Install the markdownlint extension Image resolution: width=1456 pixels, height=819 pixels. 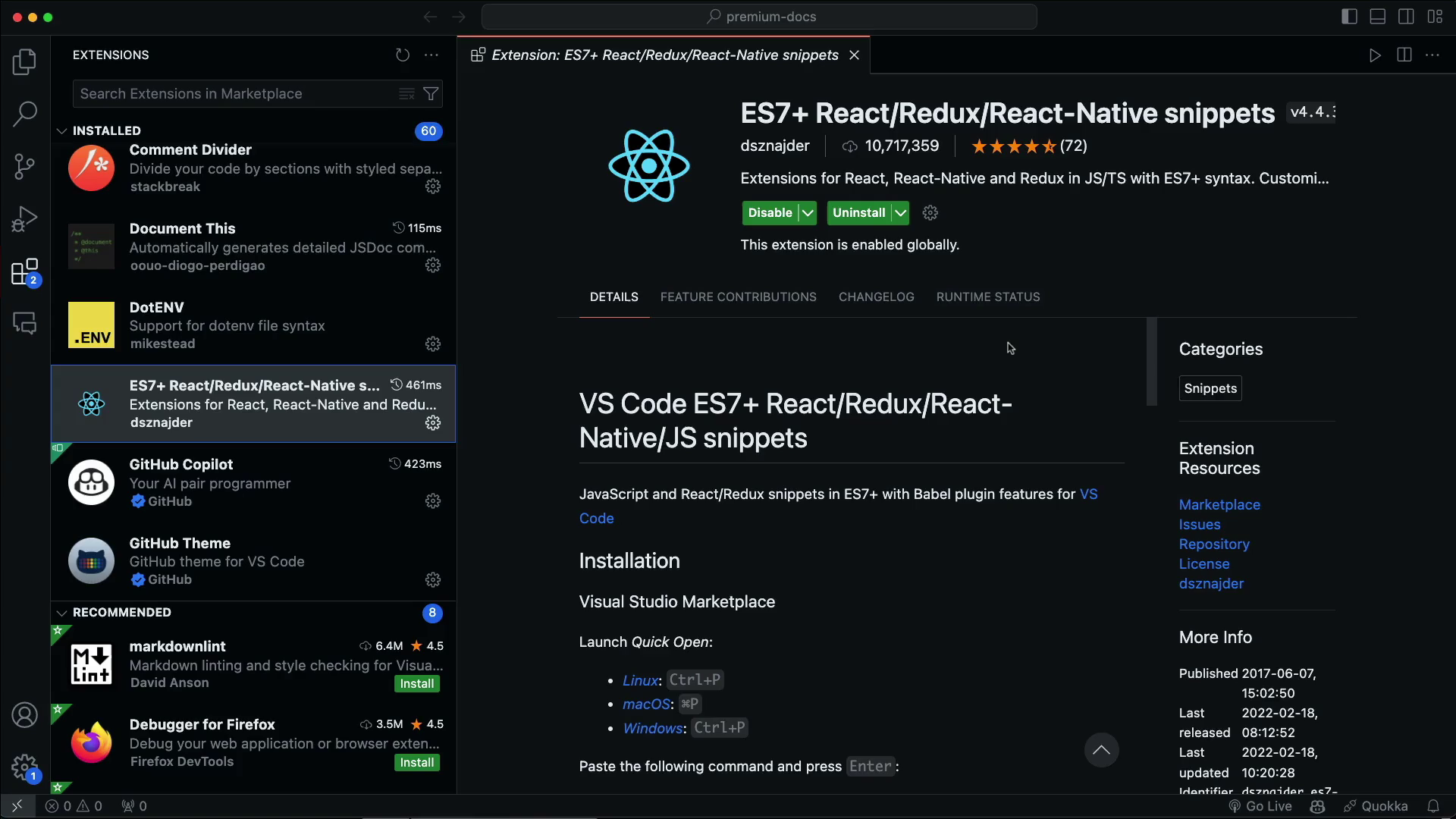click(416, 684)
